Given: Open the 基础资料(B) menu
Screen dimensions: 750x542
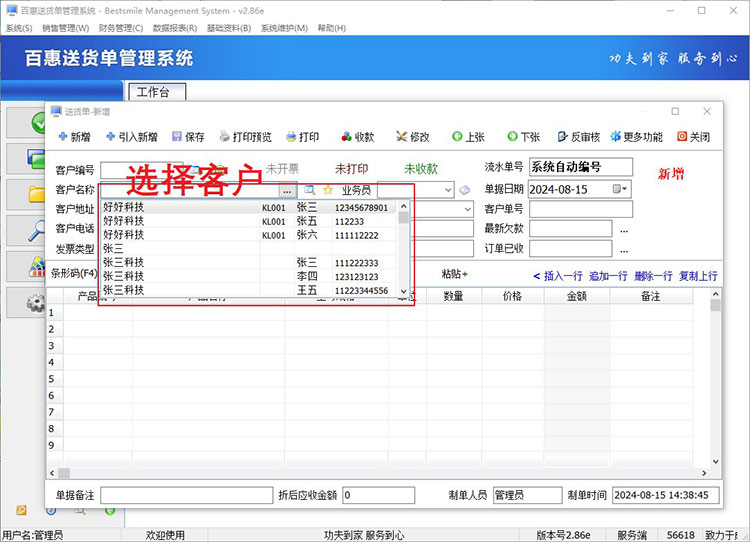Looking at the screenshot, I should coord(229,28).
